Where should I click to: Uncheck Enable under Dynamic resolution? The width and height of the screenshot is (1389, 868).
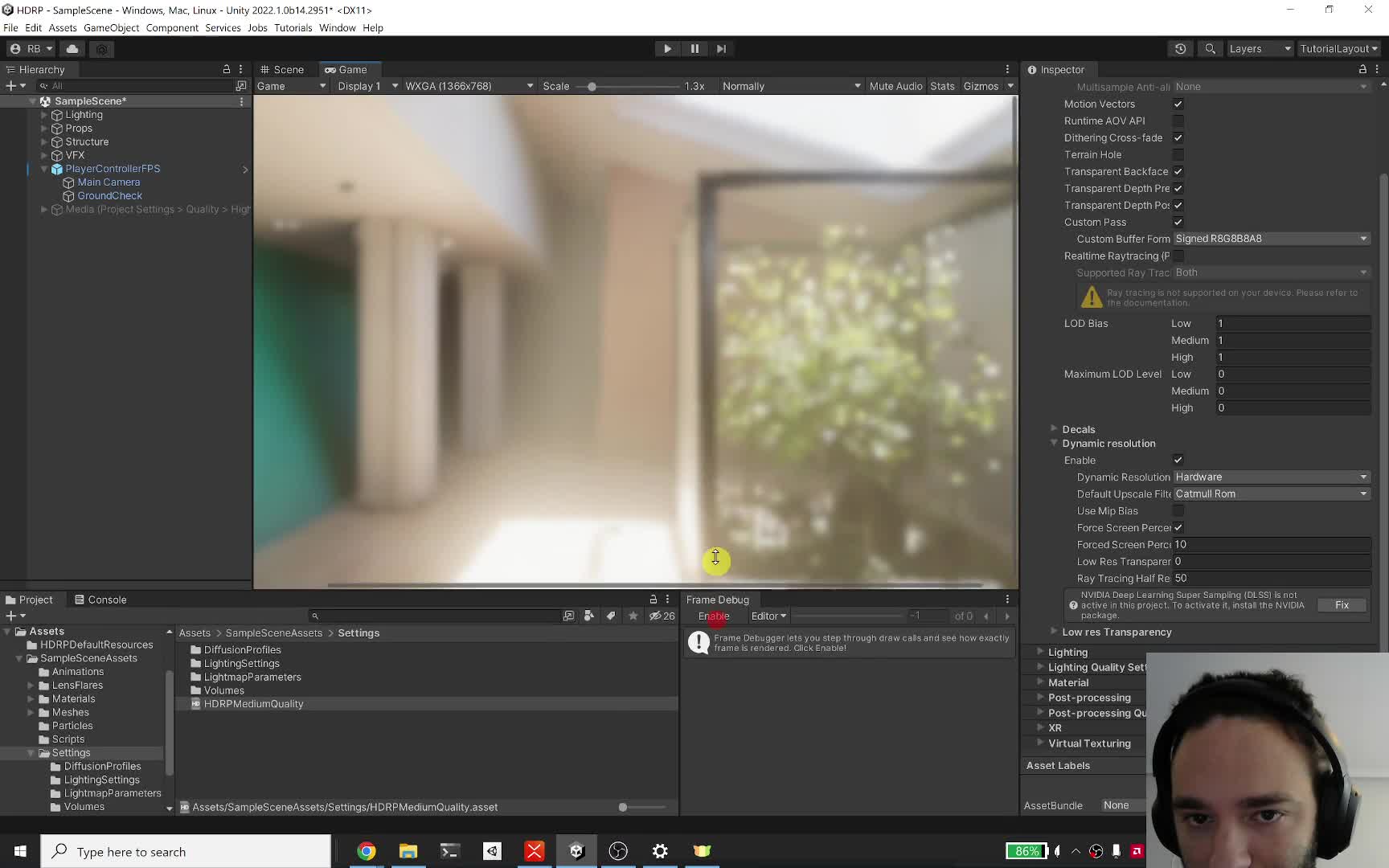click(1178, 460)
